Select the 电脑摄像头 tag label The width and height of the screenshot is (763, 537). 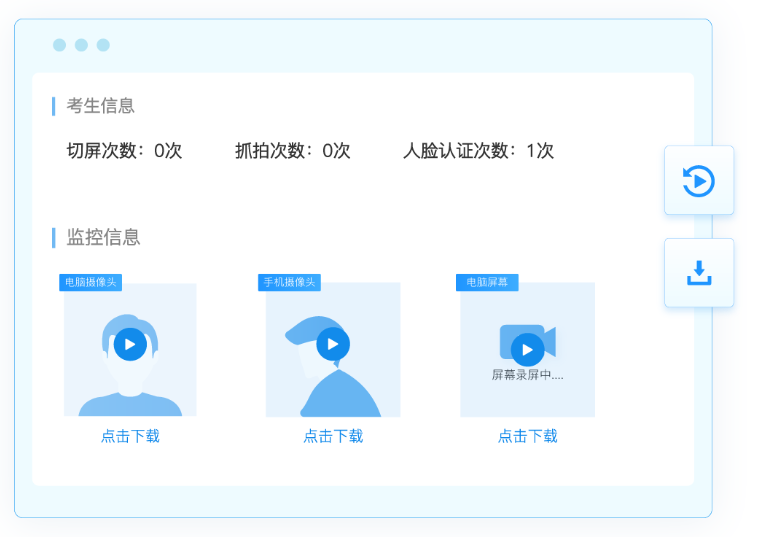[90, 282]
